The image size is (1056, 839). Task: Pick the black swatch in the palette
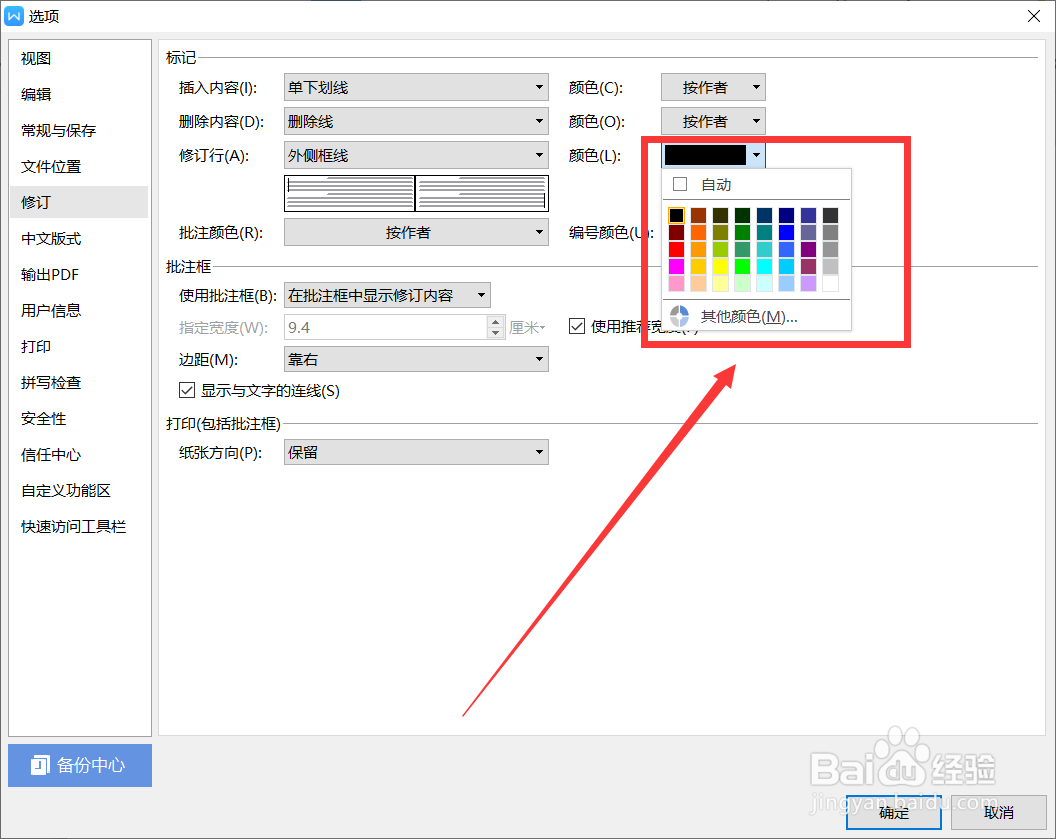[x=676, y=215]
